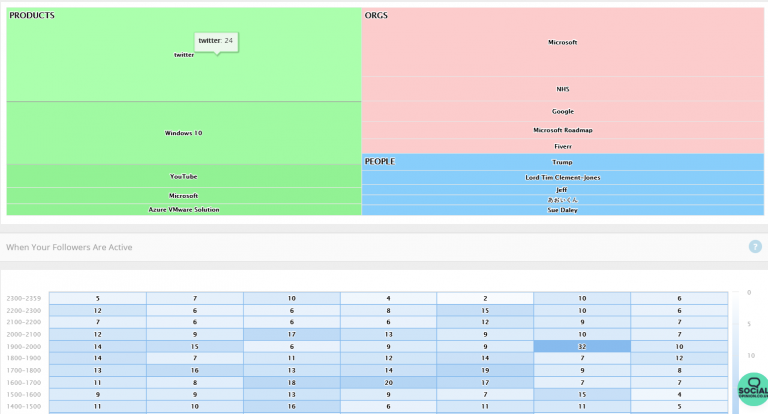Click the PRODUCTS category heading
The width and height of the screenshot is (768, 414).
(x=32, y=15)
